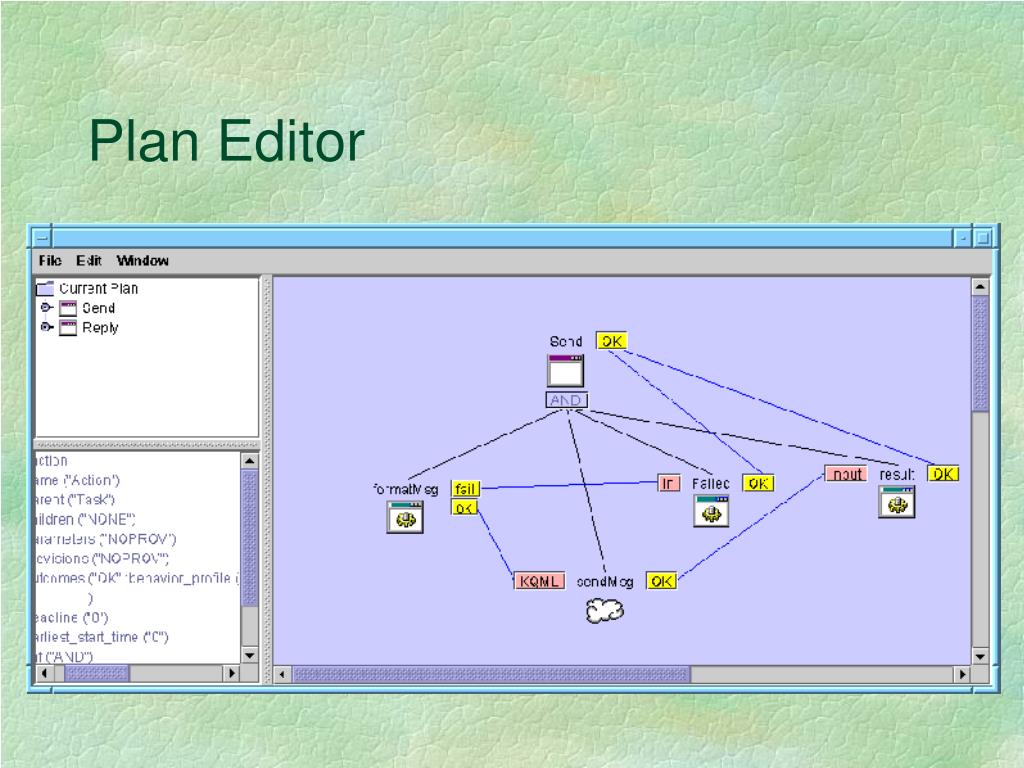Click the canvas vertical scrollbar up arrow
The height and width of the screenshot is (768, 1024).
(980, 286)
